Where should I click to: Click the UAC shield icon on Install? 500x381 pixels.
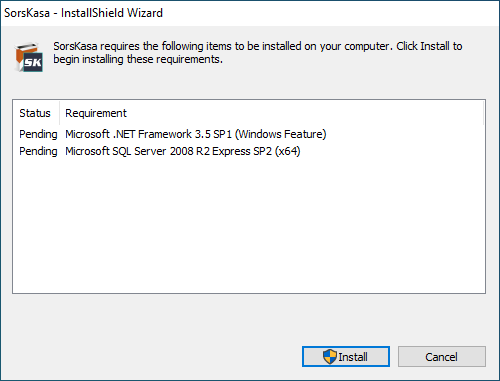(330, 356)
